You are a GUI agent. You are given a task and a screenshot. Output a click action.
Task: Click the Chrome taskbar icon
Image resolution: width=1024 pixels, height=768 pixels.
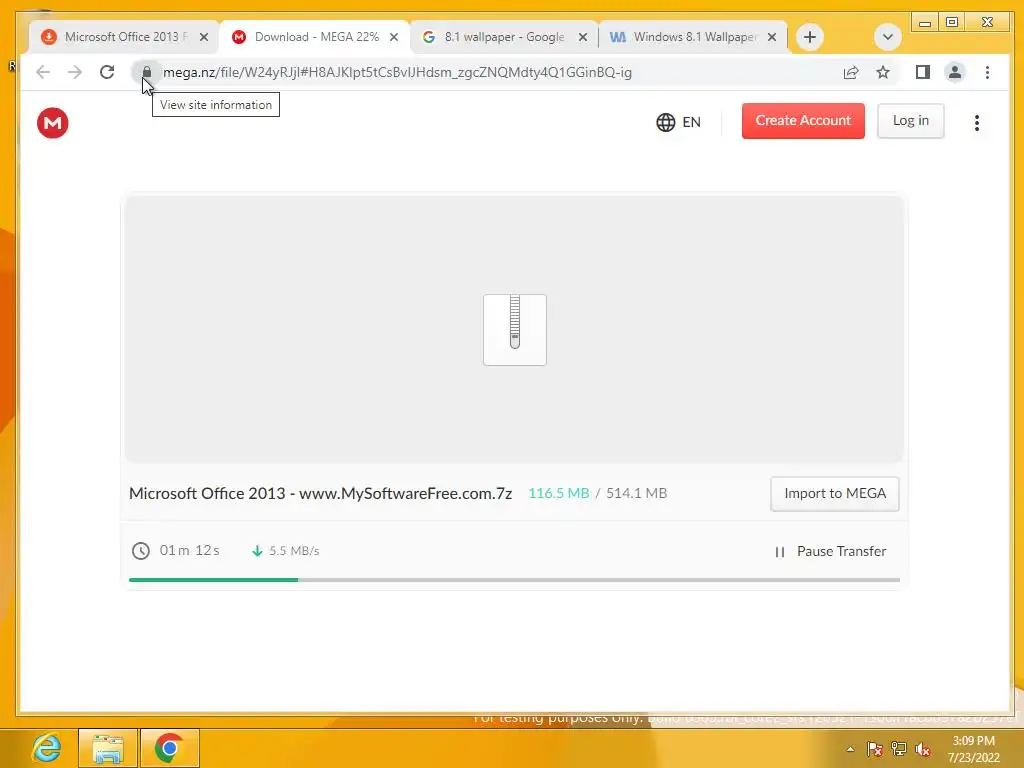169,748
